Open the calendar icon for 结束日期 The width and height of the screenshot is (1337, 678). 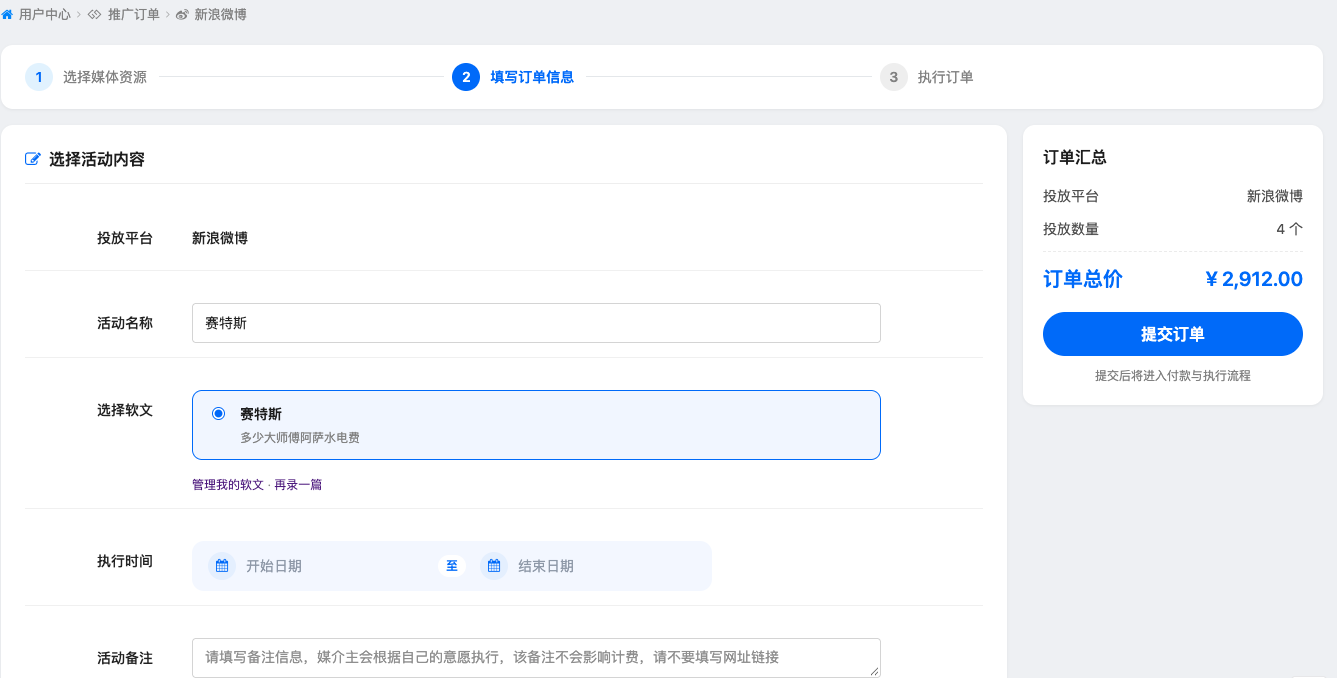point(494,566)
